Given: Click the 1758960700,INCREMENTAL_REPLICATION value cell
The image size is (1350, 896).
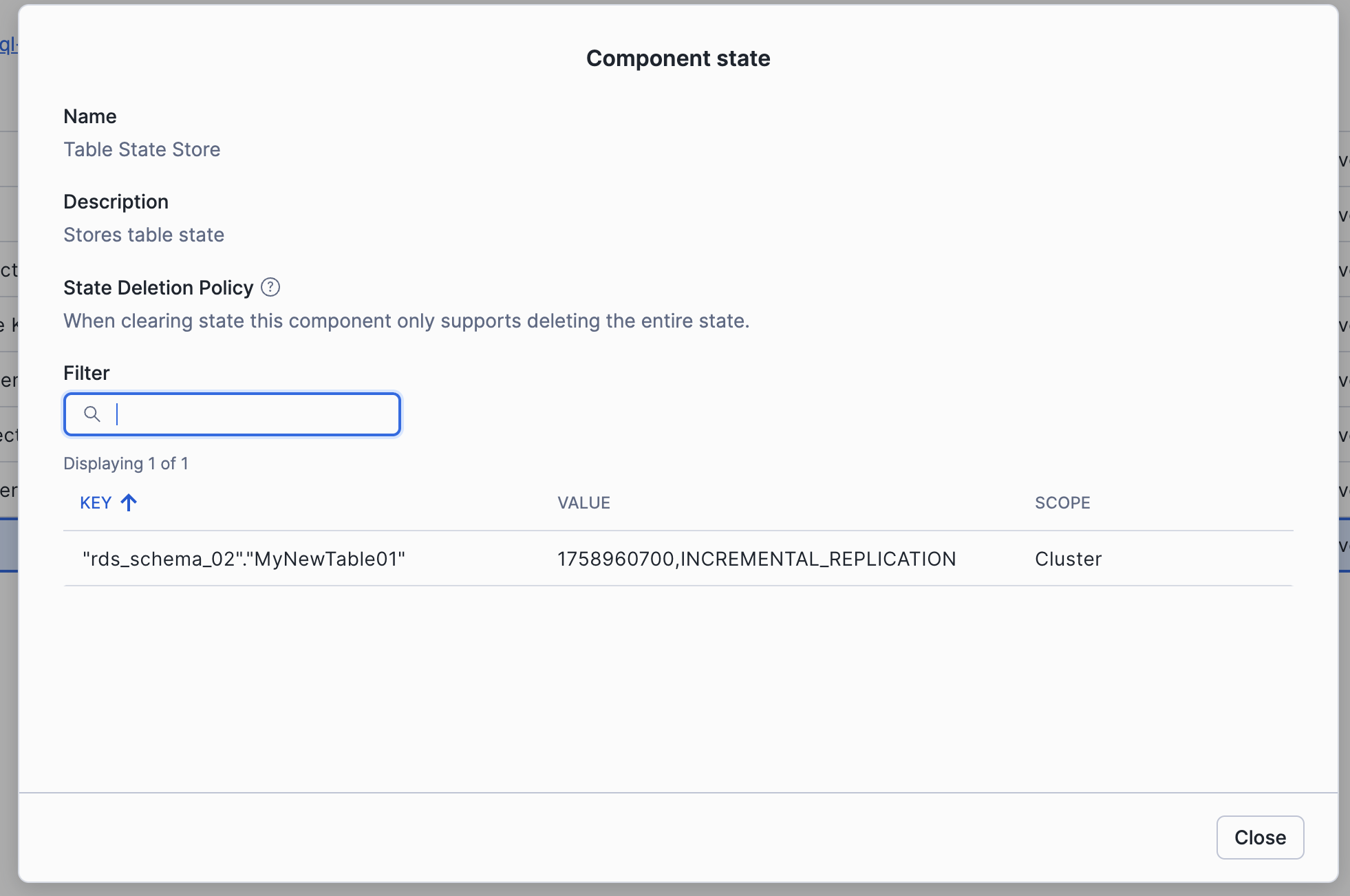Looking at the screenshot, I should (x=756, y=559).
